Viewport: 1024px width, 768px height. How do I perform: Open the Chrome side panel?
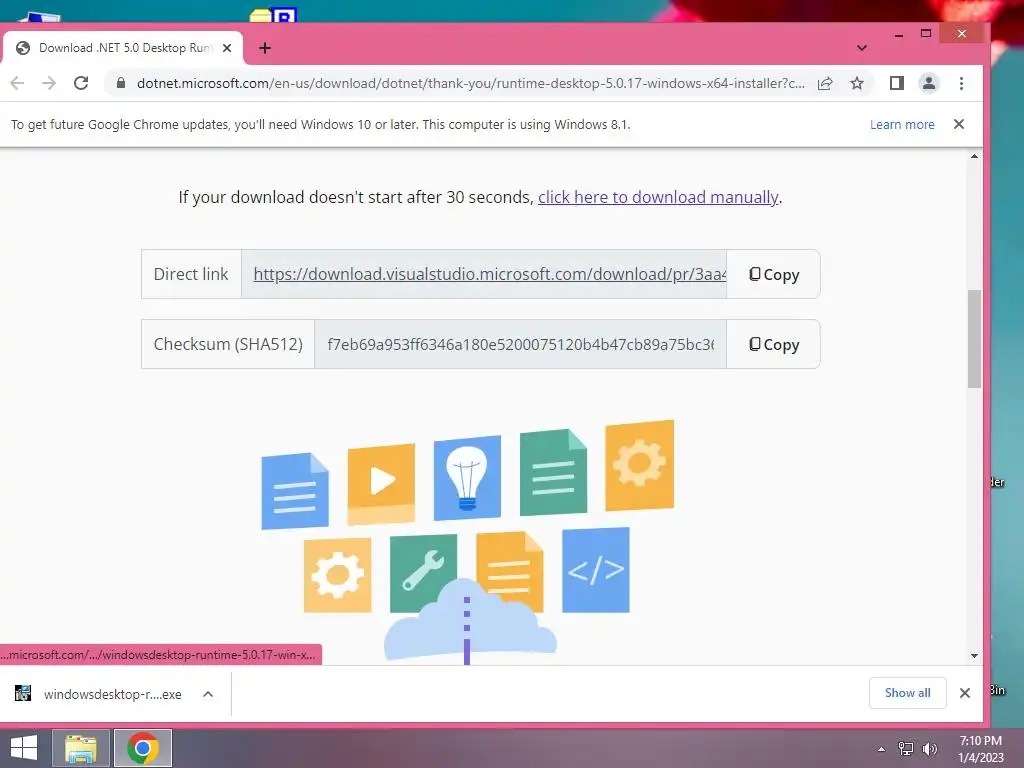[x=897, y=83]
